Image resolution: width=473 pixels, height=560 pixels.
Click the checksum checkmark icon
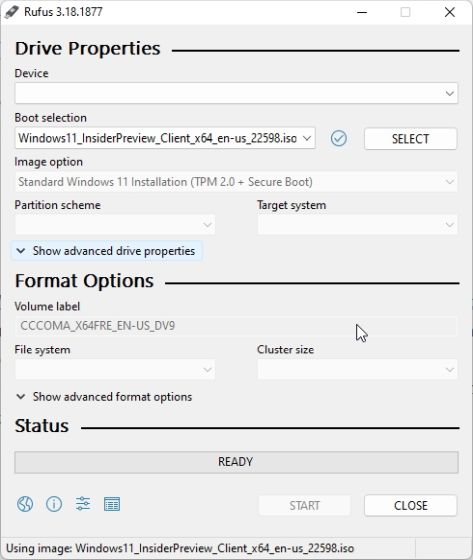[339, 138]
